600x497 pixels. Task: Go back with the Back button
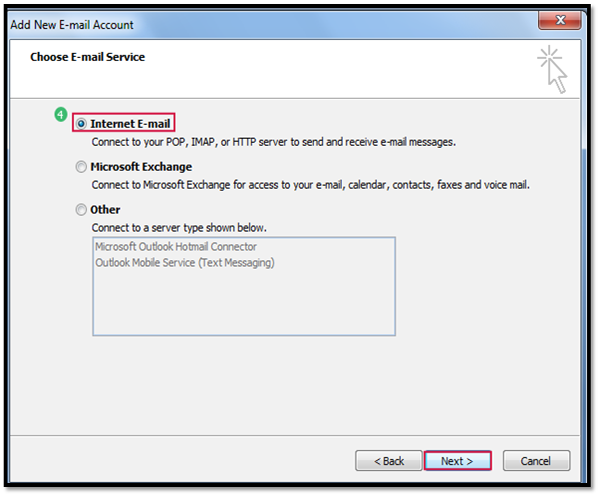click(389, 461)
